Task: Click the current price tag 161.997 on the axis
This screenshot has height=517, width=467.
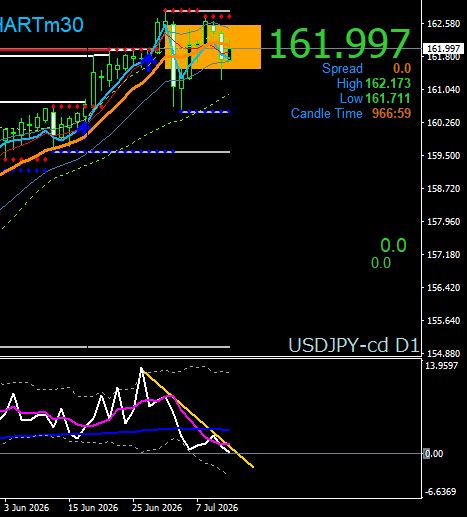Action: point(443,49)
